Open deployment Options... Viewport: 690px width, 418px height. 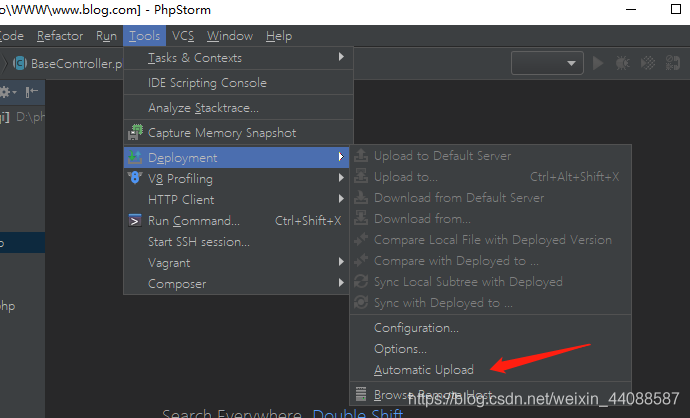tap(491, 349)
